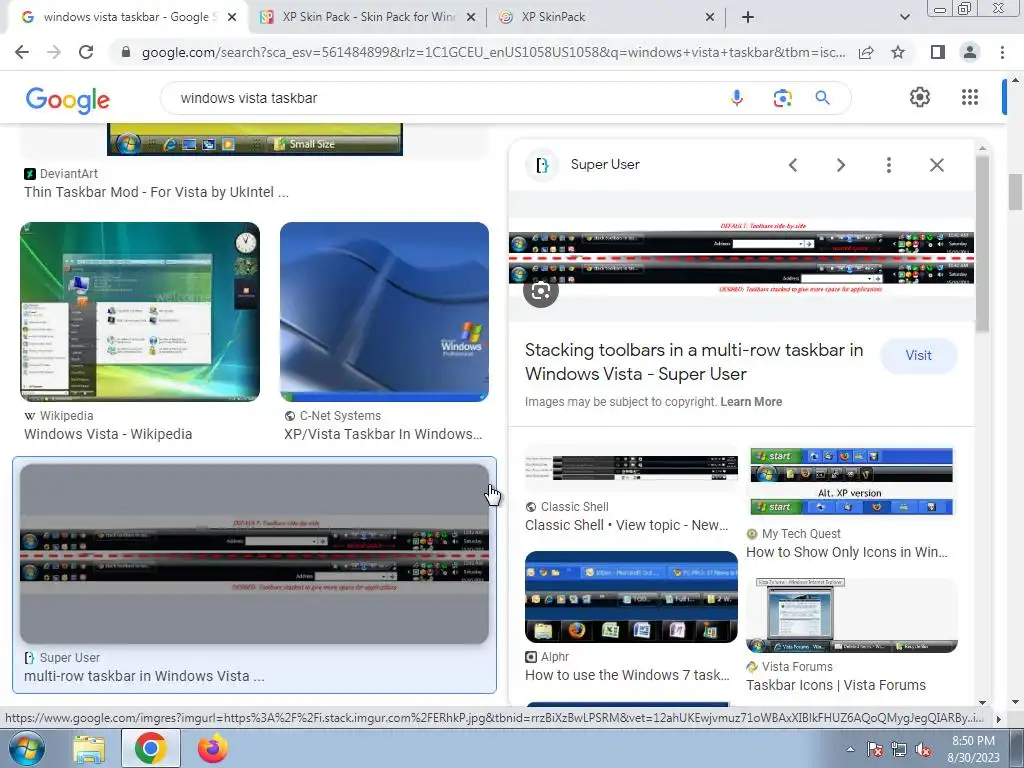This screenshot has height=768, width=1024.
Task: Click Classic Shell View topic caption
Action: coord(626,526)
